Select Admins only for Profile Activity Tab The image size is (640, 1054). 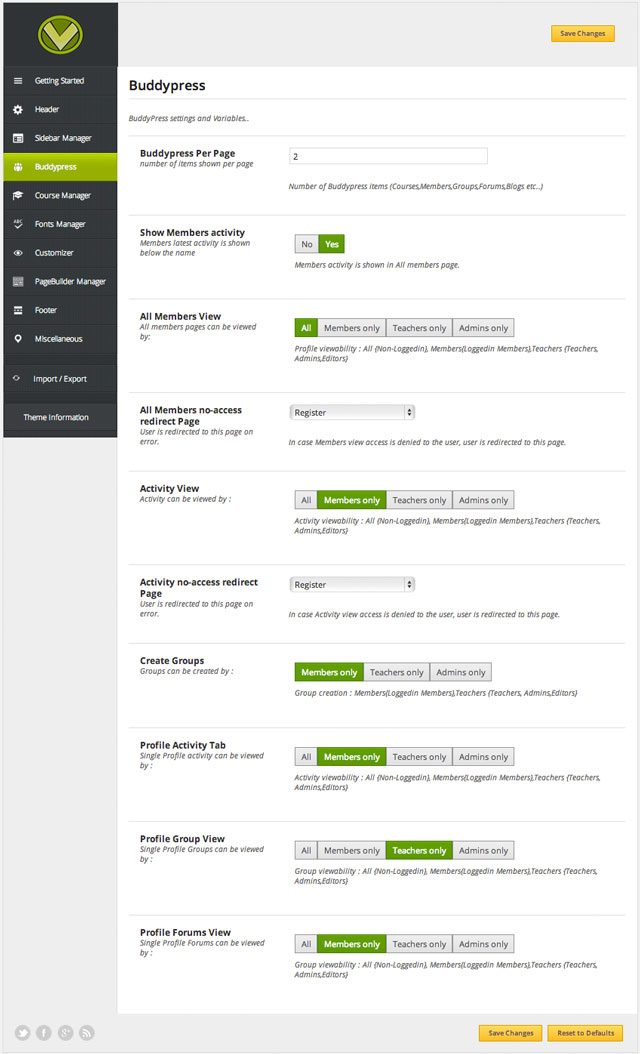pos(483,757)
